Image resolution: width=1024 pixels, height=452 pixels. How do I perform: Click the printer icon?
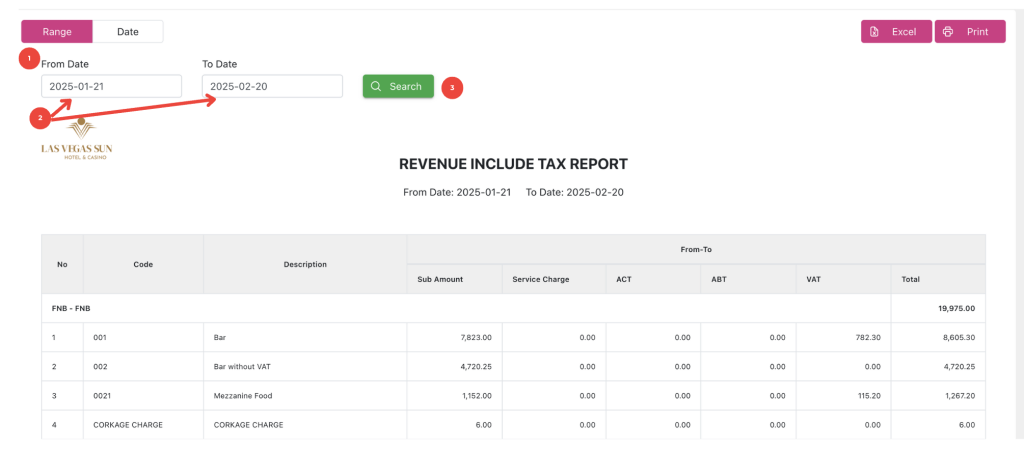point(948,32)
